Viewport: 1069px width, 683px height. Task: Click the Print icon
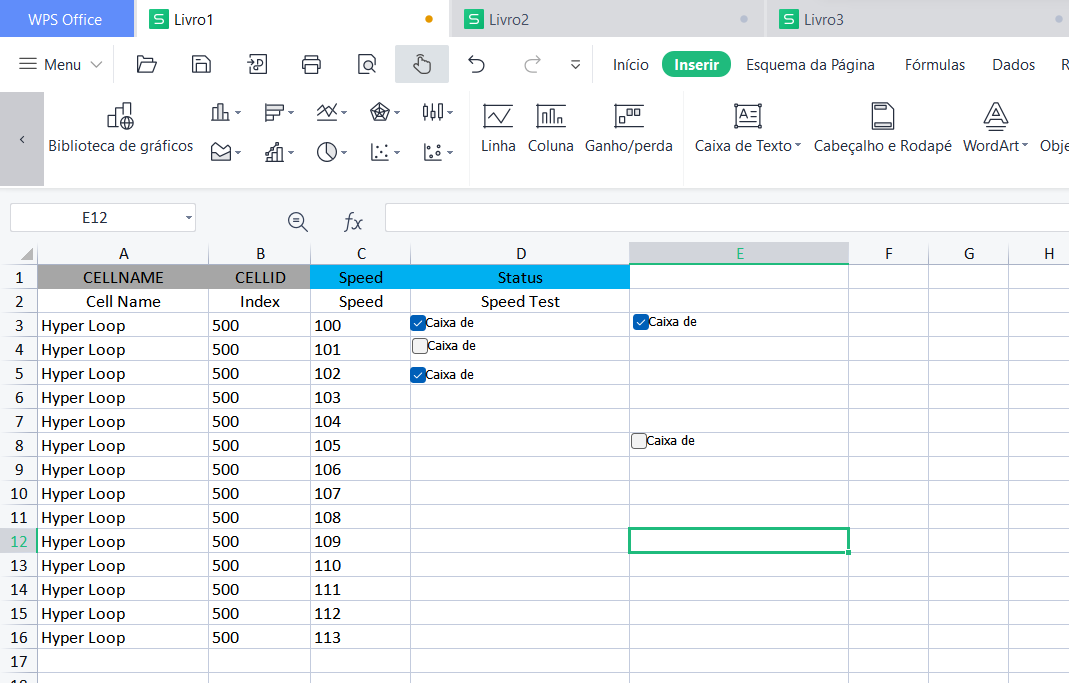pyautogui.click(x=311, y=65)
